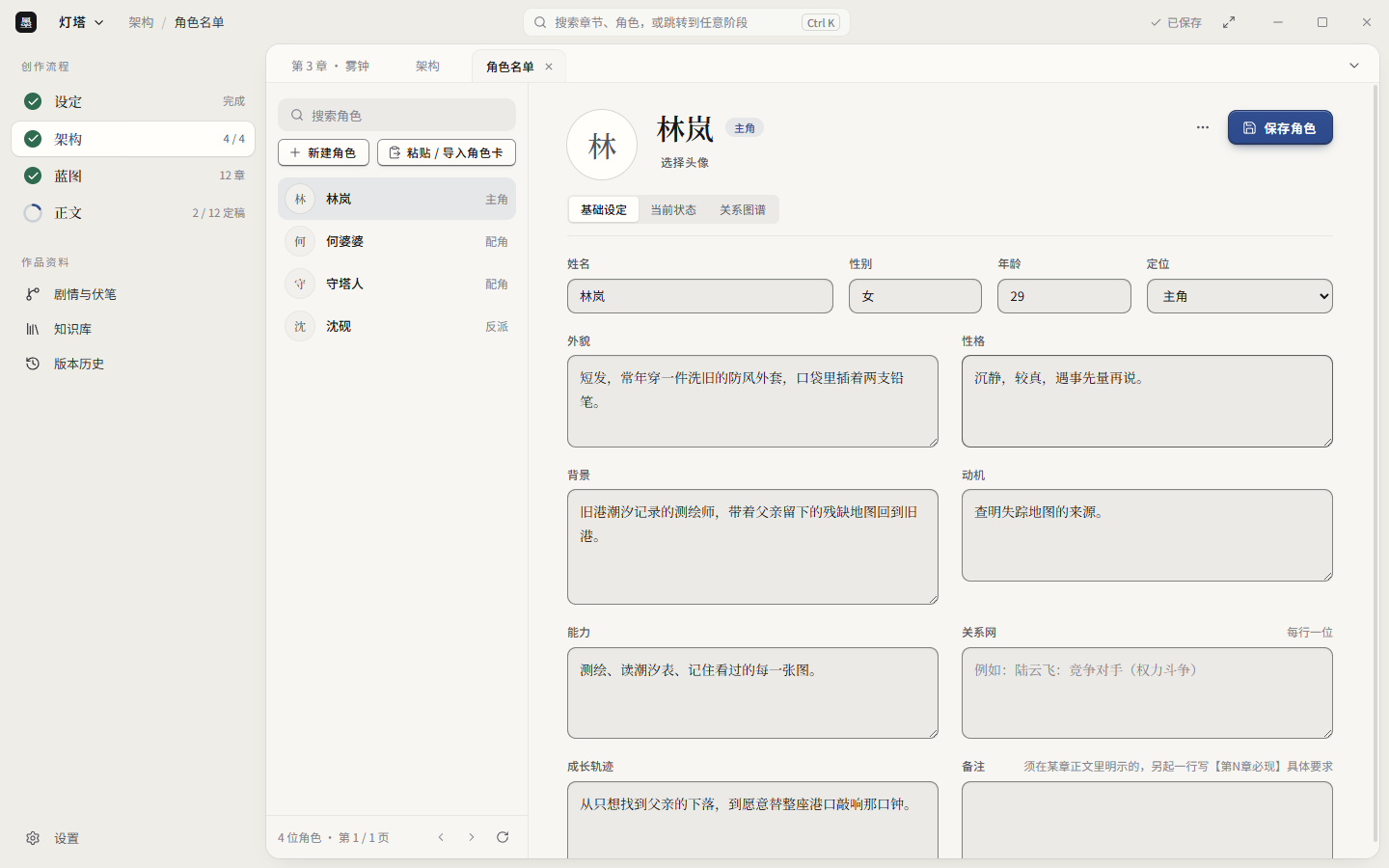The image size is (1389, 868).
Task: Click the 动机 text area
Action: pyautogui.click(x=1147, y=535)
